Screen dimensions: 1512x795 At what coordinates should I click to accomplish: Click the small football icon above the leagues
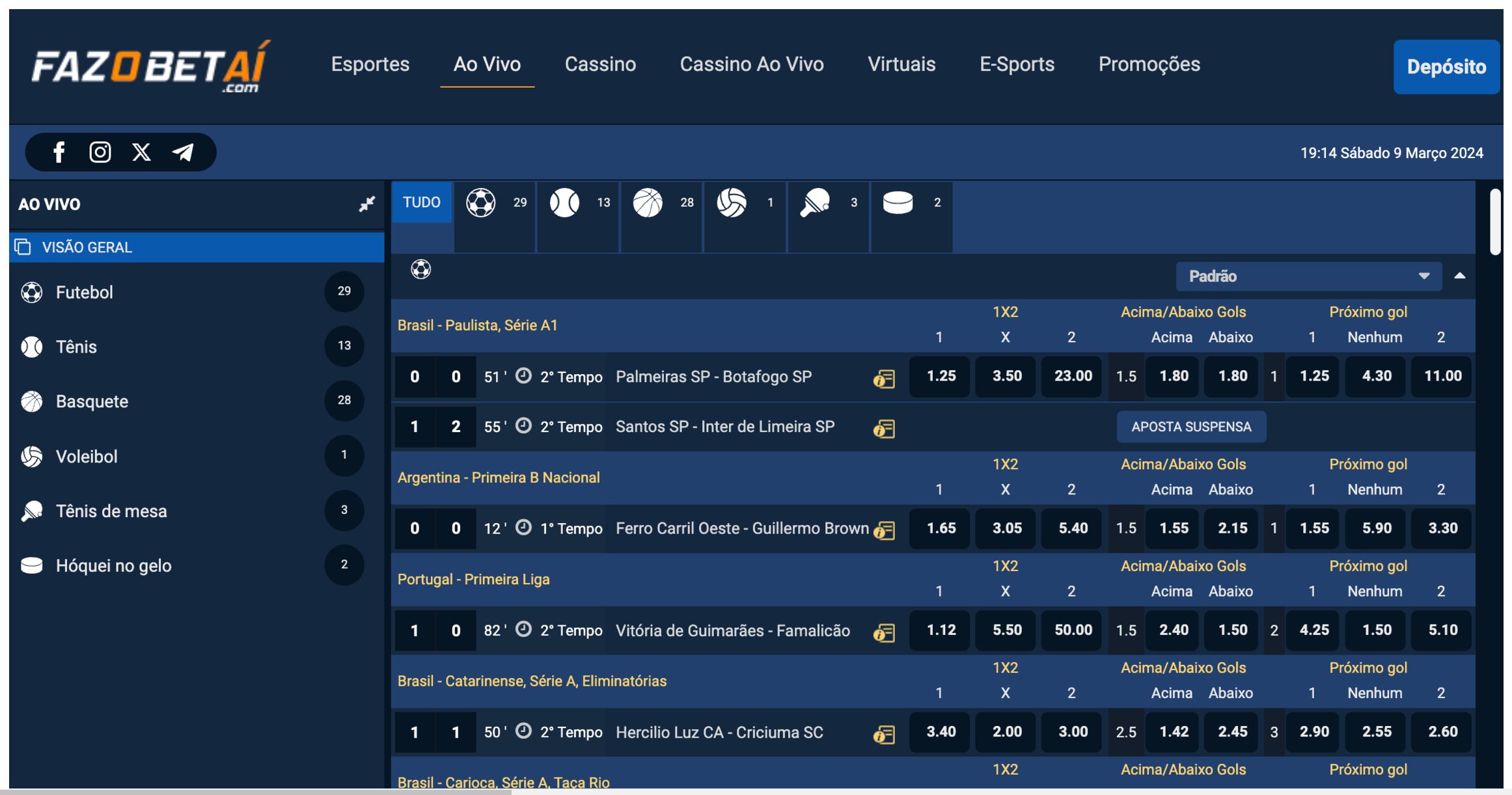[x=421, y=269]
